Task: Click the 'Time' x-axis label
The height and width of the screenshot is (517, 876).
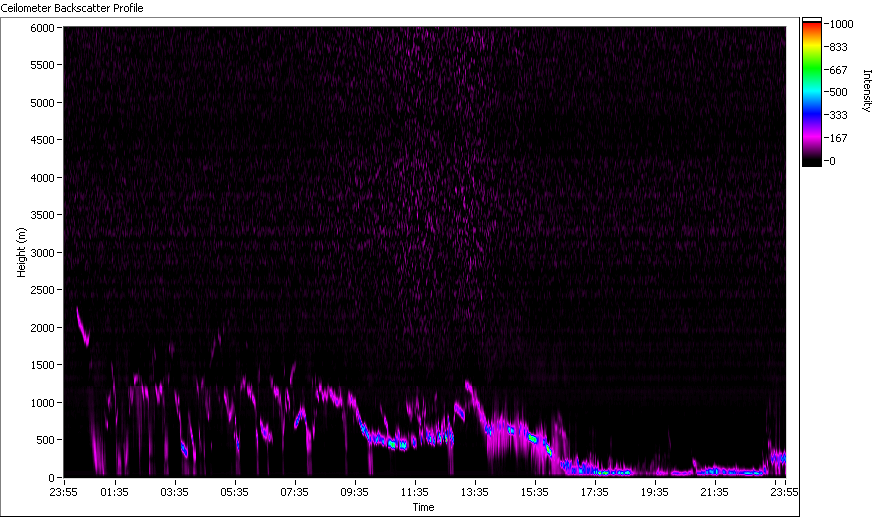Action: (423, 507)
